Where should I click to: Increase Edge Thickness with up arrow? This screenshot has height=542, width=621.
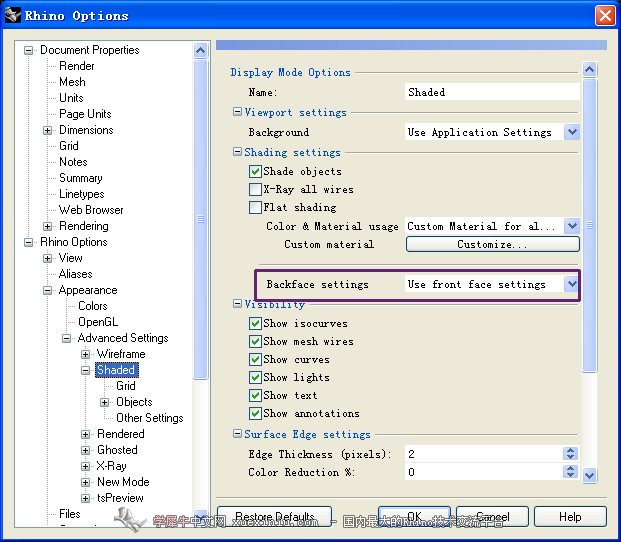pyautogui.click(x=570, y=450)
